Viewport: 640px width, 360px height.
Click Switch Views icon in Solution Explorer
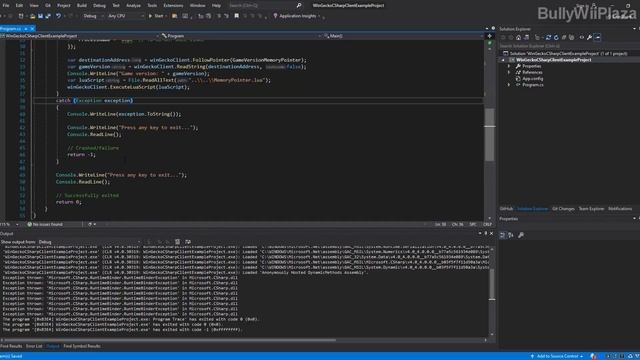526,37
